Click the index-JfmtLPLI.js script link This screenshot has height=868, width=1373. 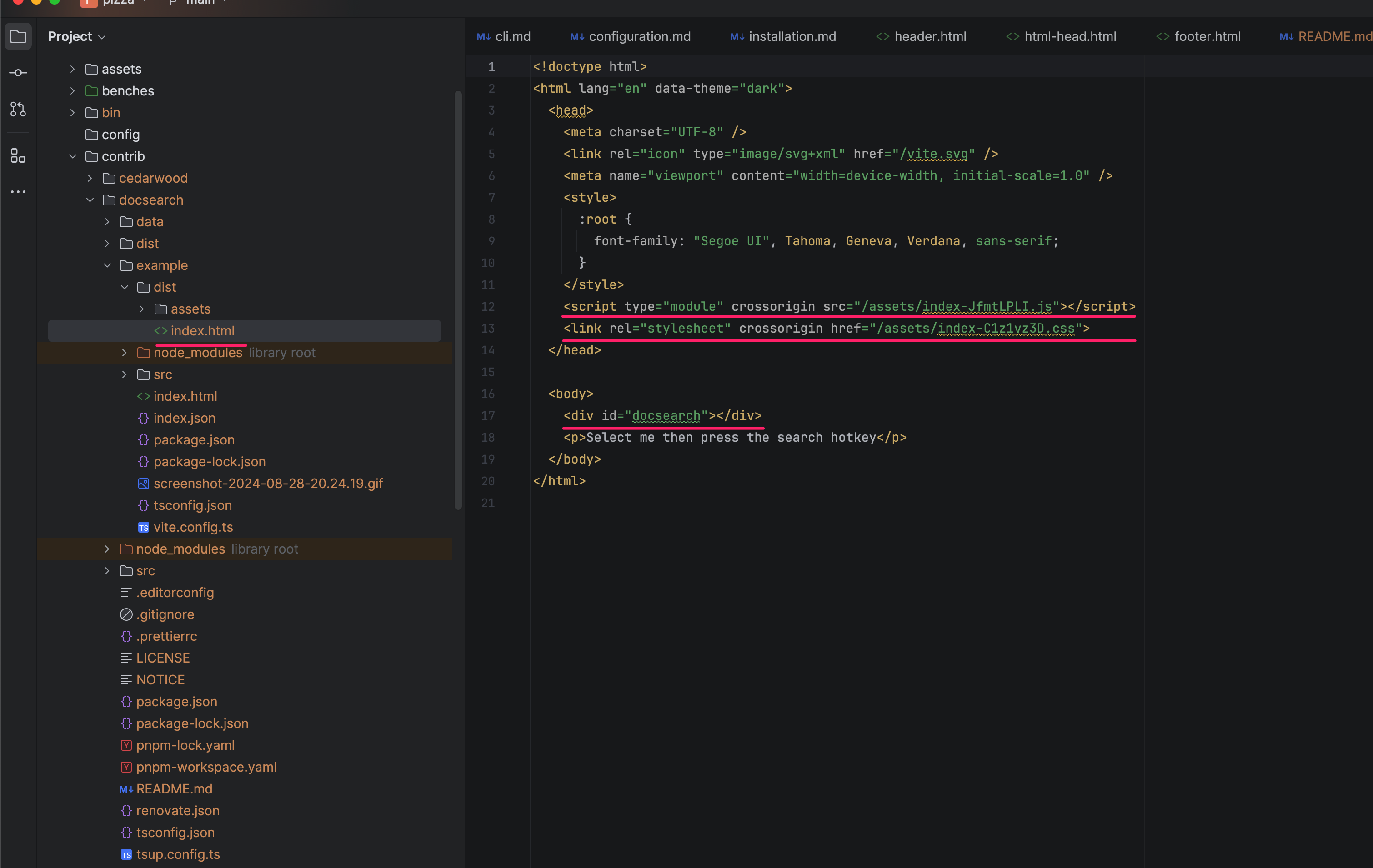pos(987,307)
